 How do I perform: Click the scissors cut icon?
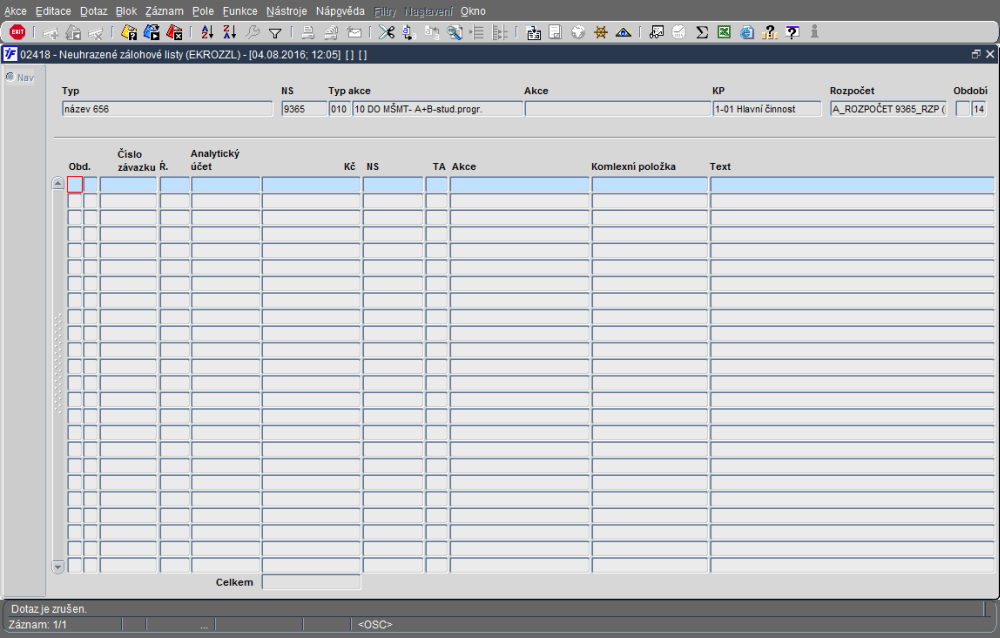[386, 32]
